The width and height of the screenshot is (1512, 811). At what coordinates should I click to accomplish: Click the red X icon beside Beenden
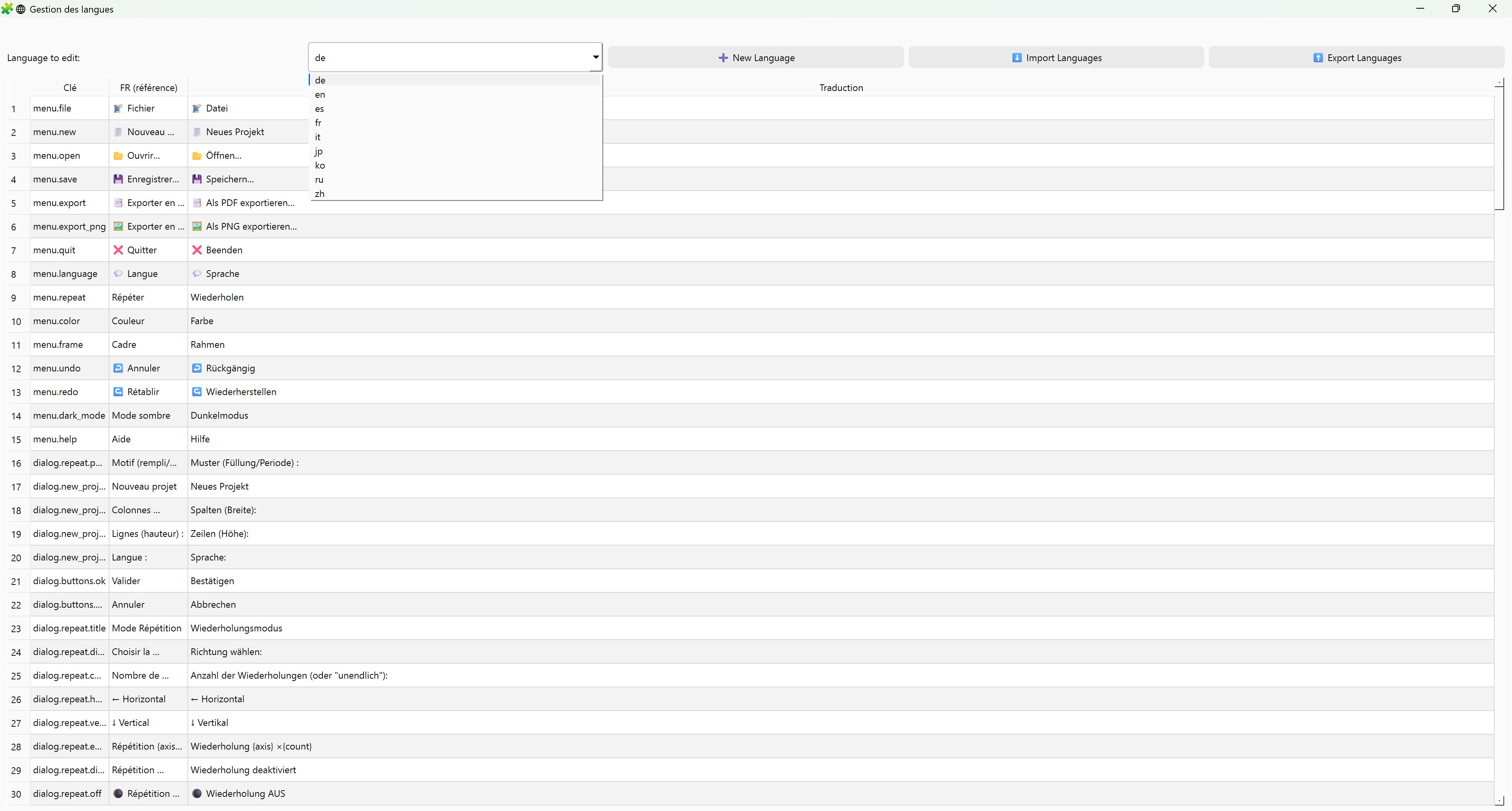coord(196,250)
